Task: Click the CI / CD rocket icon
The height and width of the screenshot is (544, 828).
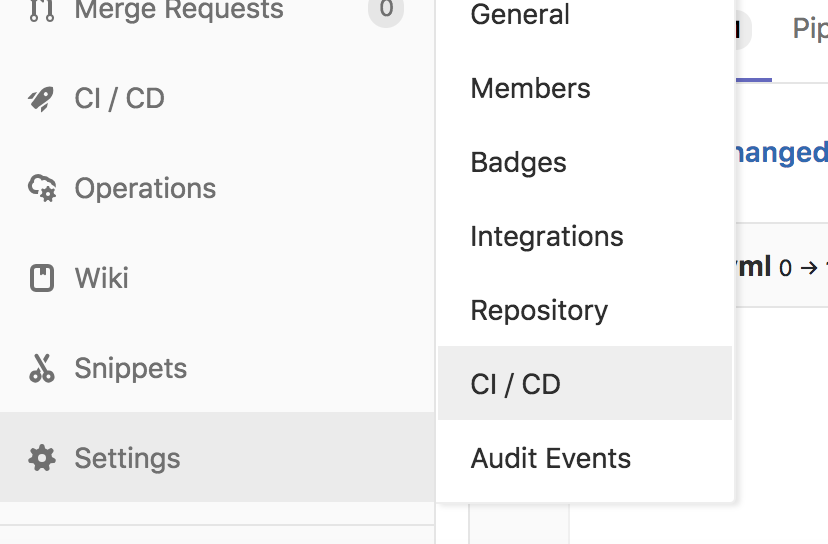Action: (x=41, y=99)
